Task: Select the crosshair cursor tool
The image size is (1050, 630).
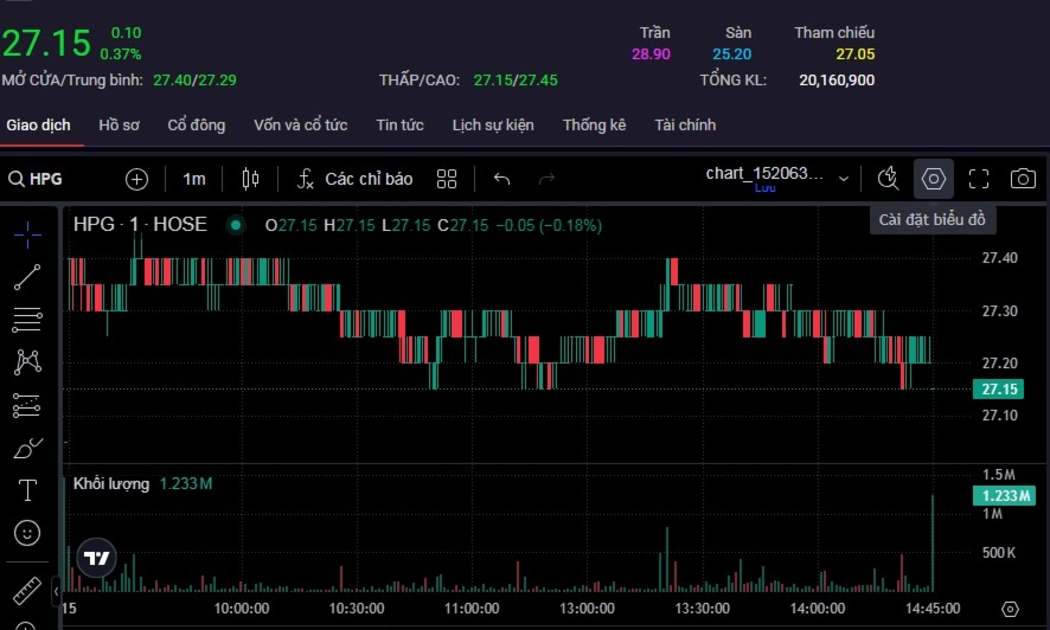Action: (27, 234)
